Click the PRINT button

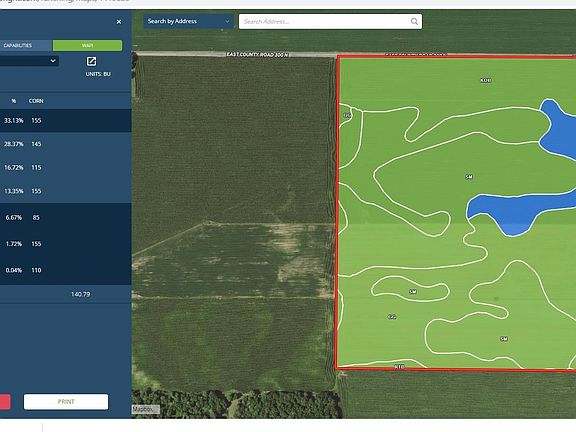click(66, 402)
